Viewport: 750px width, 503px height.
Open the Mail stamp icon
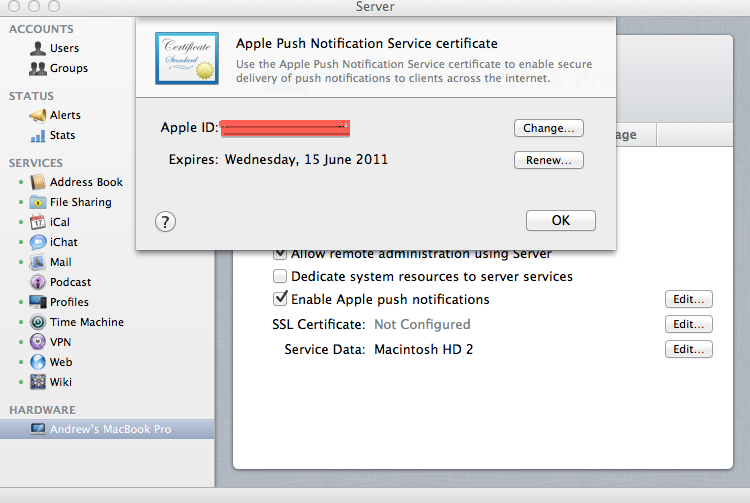click(x=38, y=262)
